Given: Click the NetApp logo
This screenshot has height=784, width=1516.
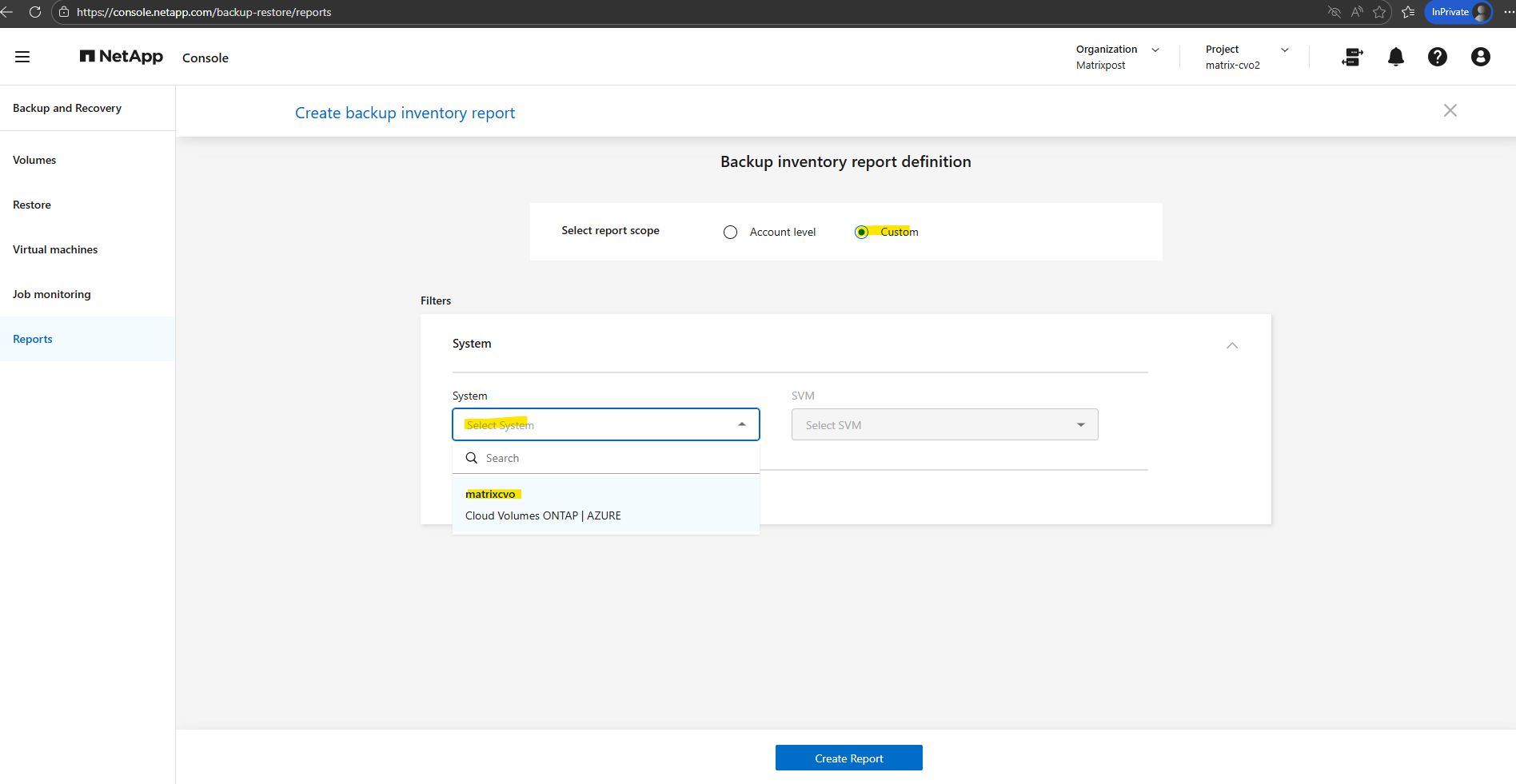Looking at the screenshot, I should tap(122, 57).
